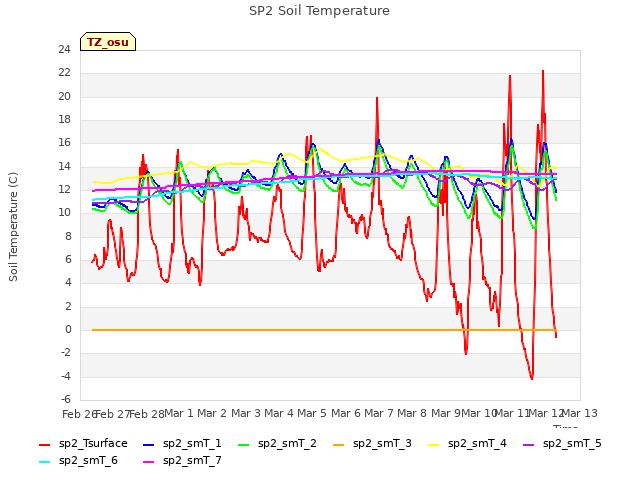The width and height of the screenshot is (640, 480).
Task: Click the yellow sp2_smT_4 legend swatch
Action: 433,444
